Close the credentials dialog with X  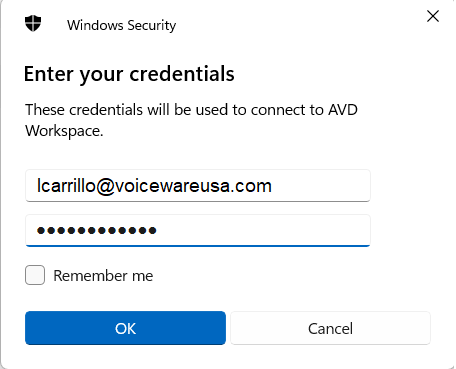(x=433, y=16)
